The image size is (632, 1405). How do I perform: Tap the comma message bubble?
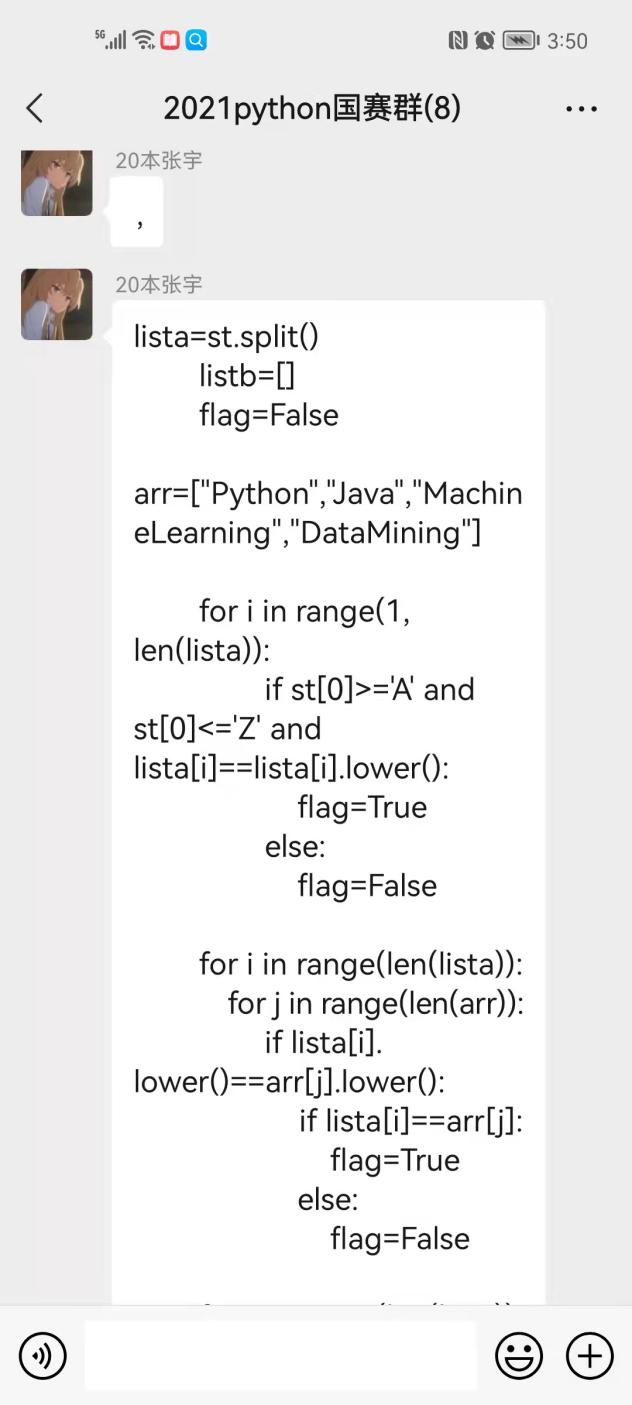(137, 212)
